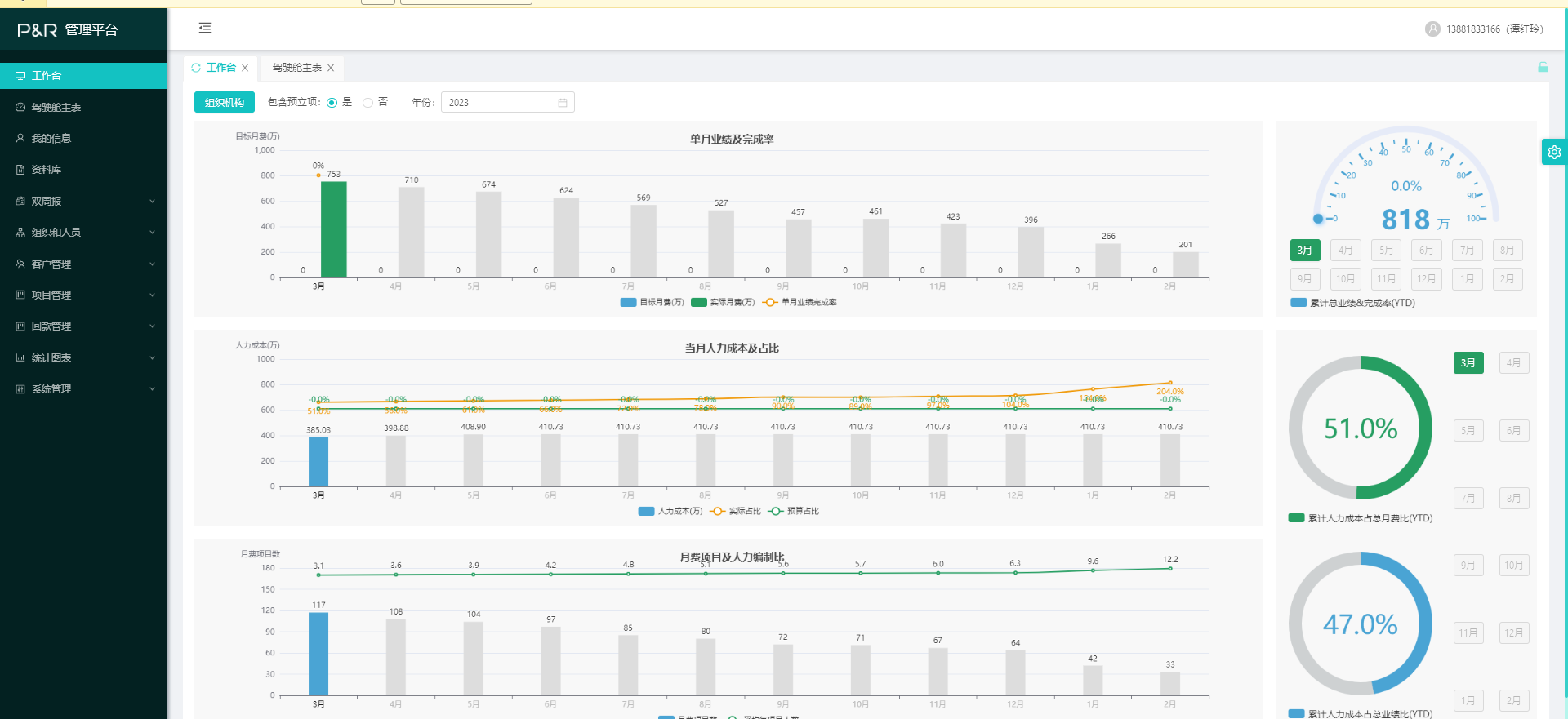Expand the 系统管理 submenu arrow
This screenshot has height=719, width=1568.
coord(152,389)
